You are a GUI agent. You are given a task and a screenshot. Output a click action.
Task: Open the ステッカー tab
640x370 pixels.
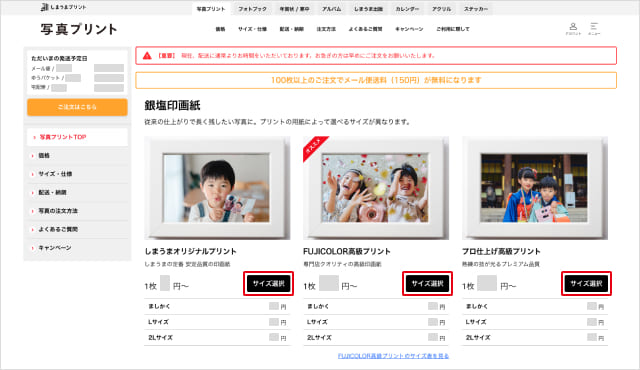pyautogui.click(x=476, y=9)
